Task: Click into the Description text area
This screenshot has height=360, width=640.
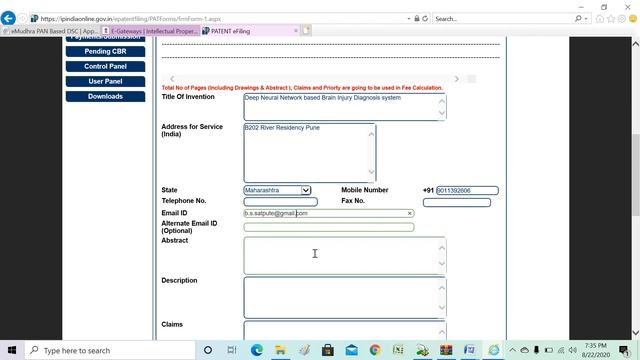Action: click(x=344, y=298)
